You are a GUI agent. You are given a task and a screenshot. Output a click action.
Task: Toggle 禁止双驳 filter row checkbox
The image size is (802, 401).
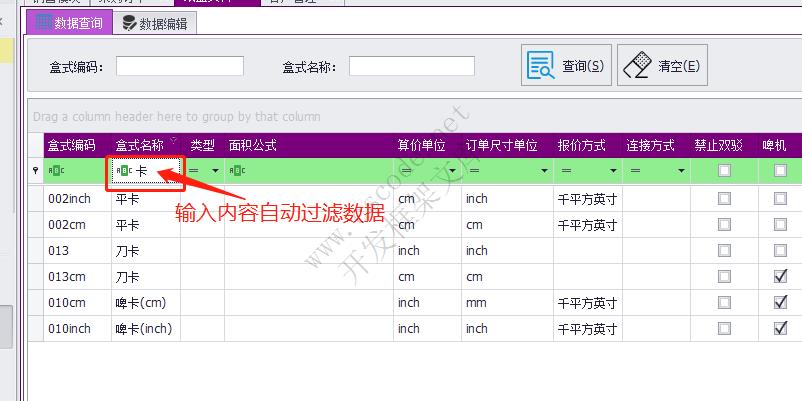click(724, 171)
